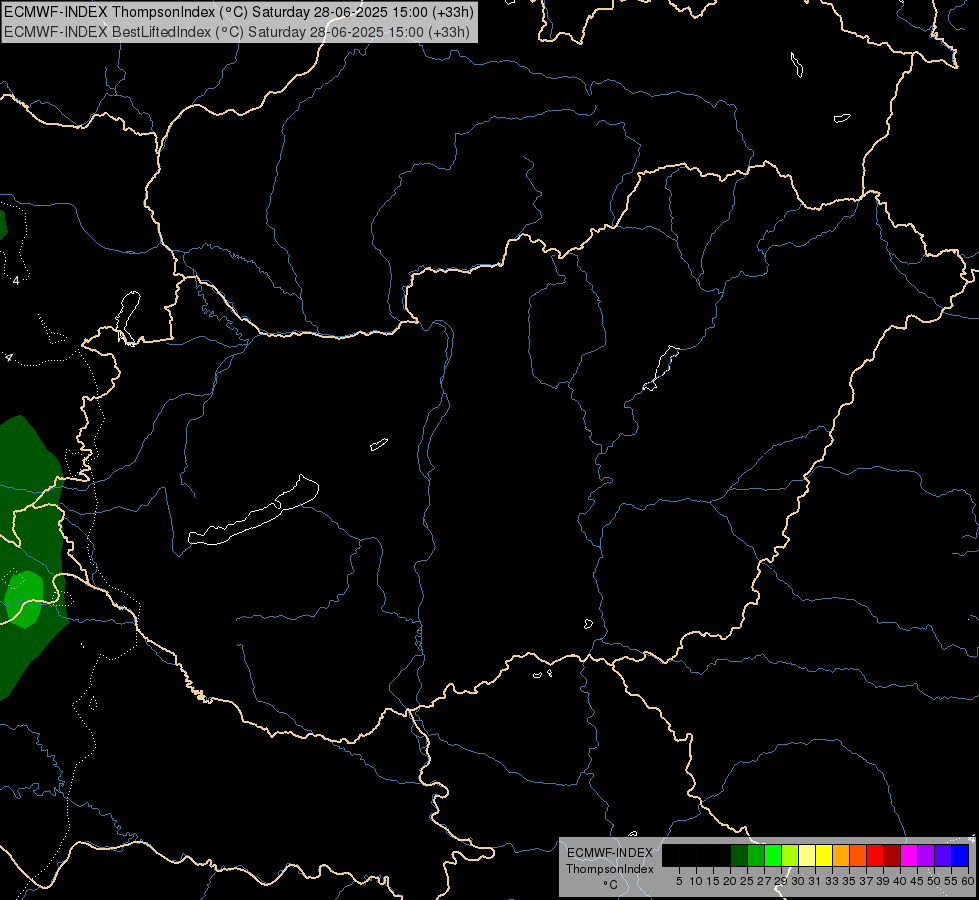979x900 pixels.
Task: Click the legend tick value 5
Action: point(679,881)
